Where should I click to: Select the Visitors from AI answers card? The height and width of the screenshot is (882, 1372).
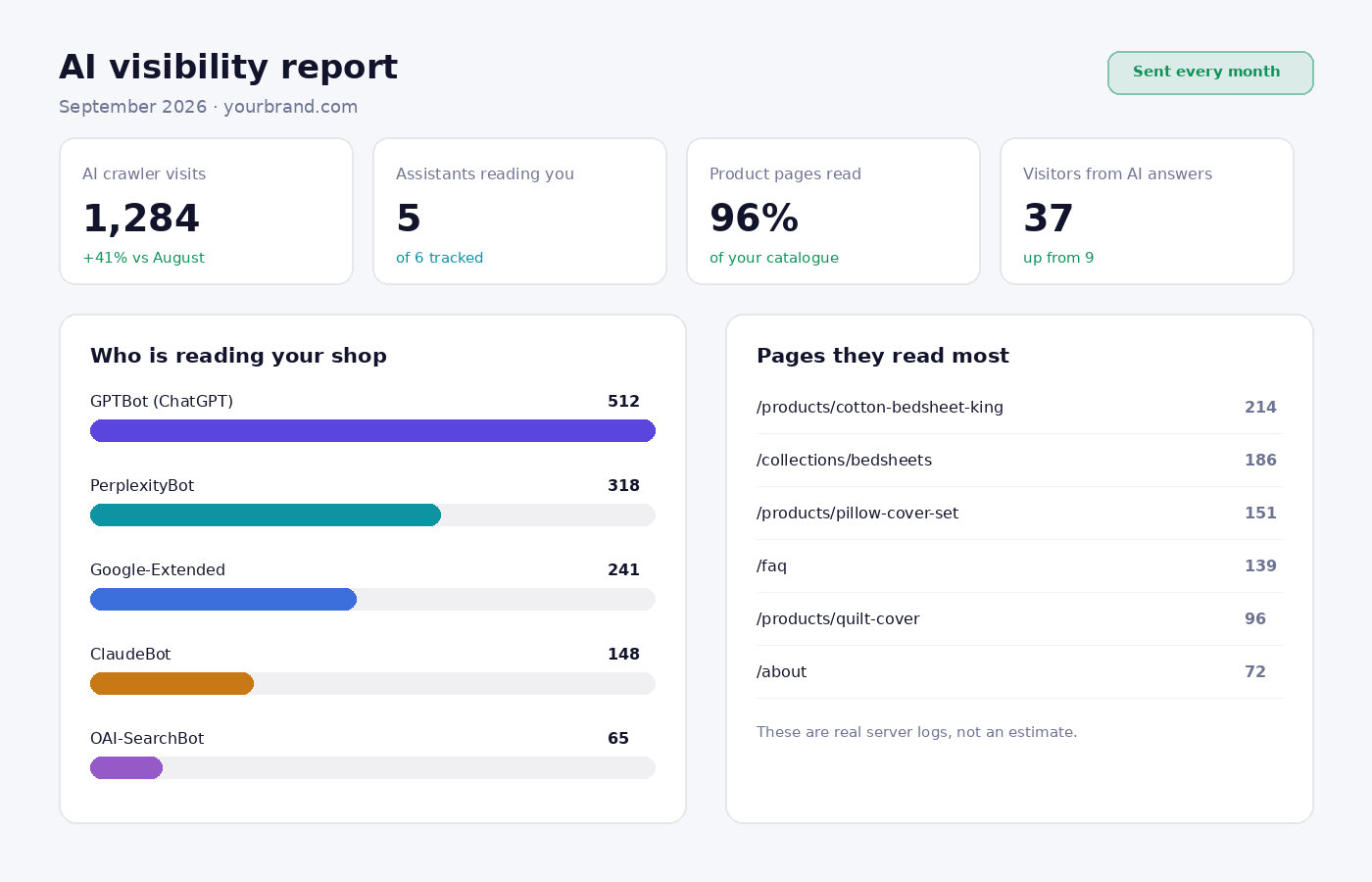1148,212
